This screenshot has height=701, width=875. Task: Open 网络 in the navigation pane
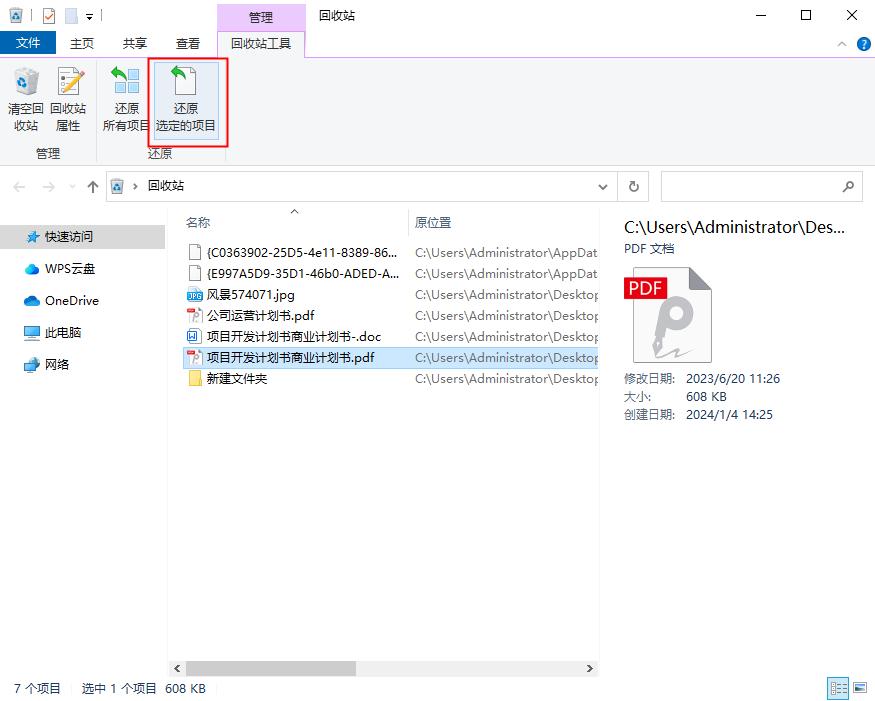click(56, 364)
